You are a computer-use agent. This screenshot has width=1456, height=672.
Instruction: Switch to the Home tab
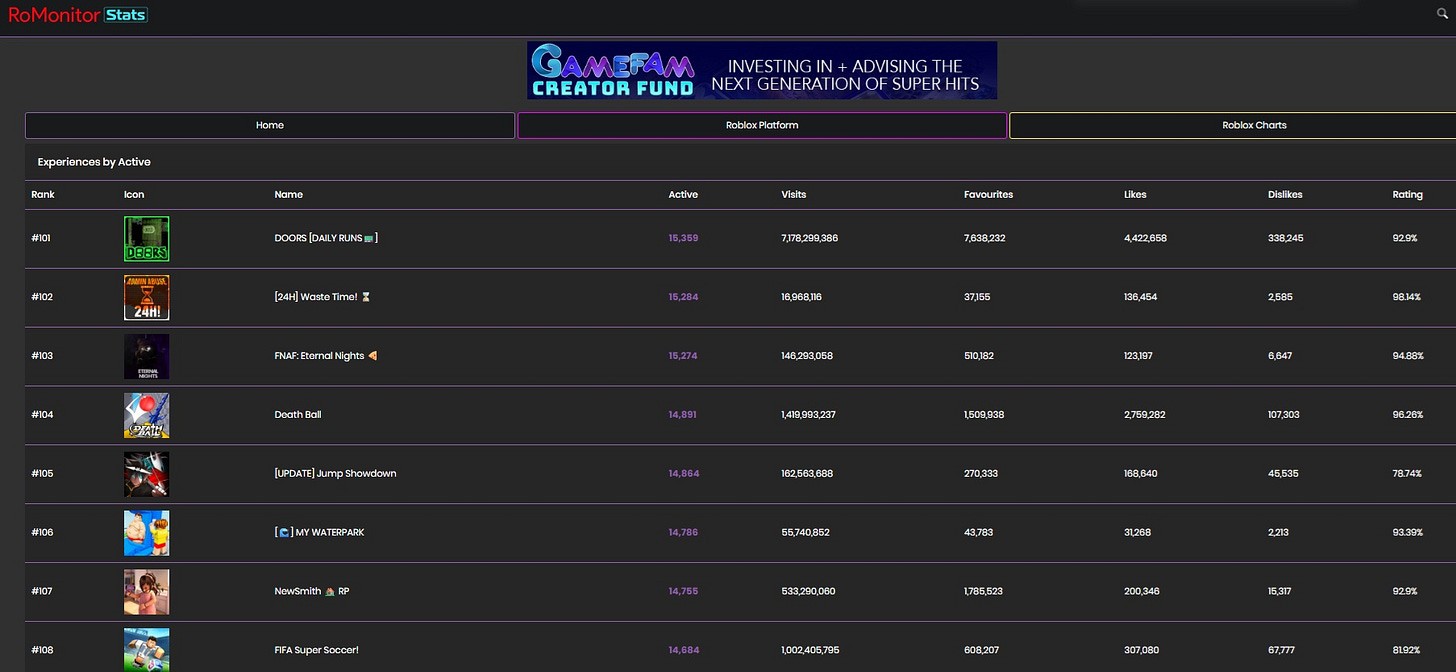(270, 125)
